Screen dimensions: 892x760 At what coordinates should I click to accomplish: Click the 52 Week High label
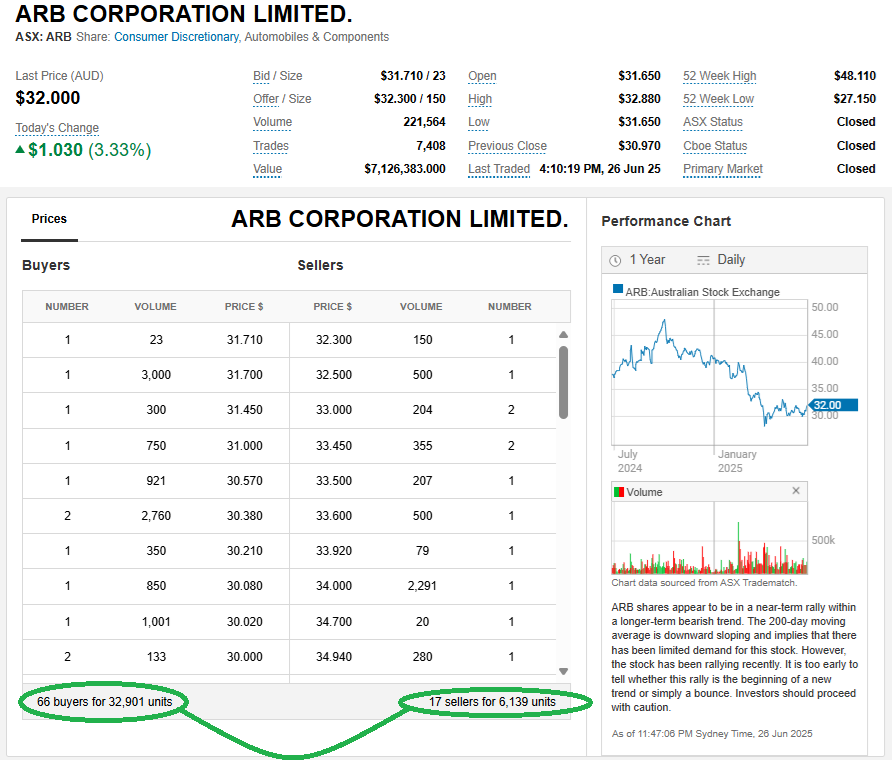(x=719, y=76)
